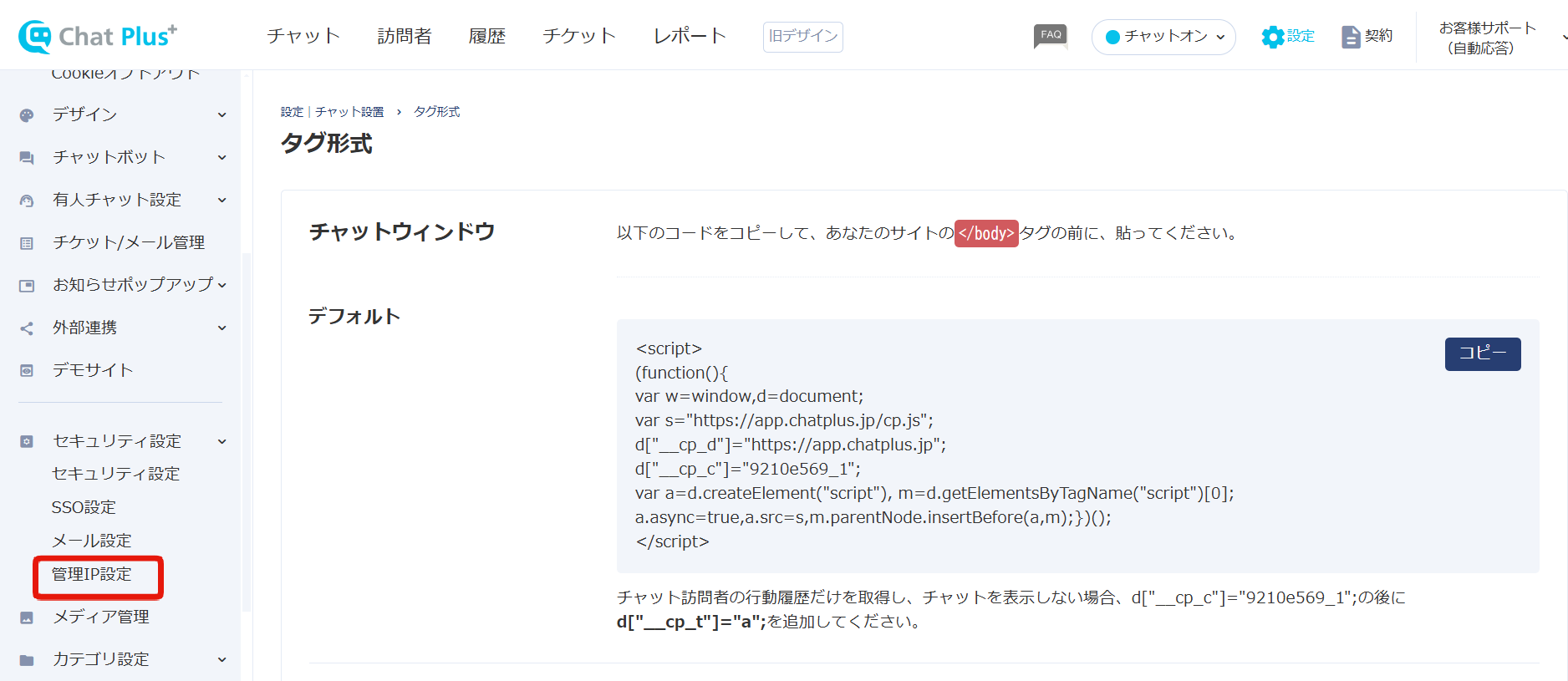Open the 設定 link in header
Screen dimensions: 1568x681
point(1301,36)
